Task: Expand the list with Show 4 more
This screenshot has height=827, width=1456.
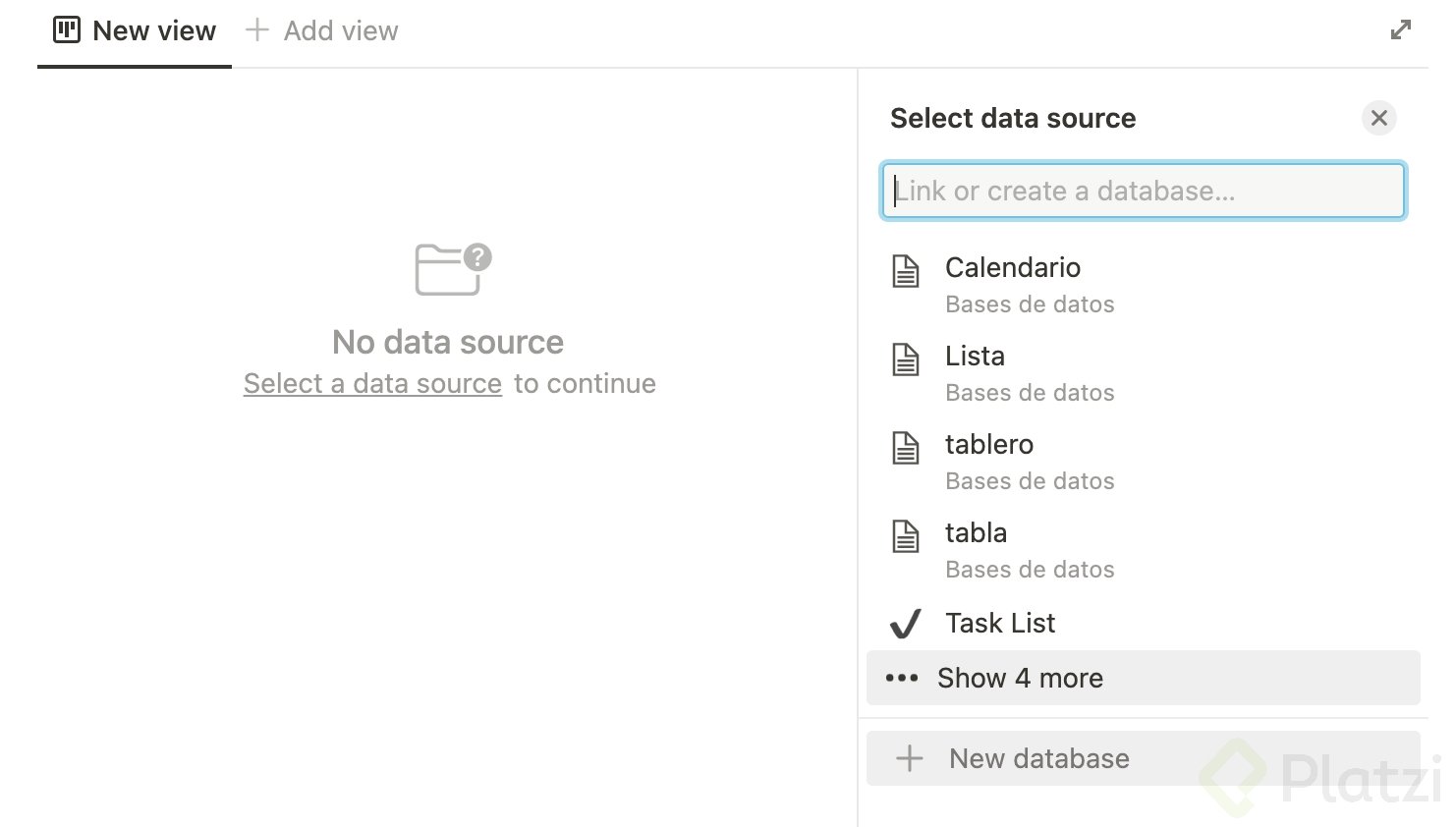Action: click(x=1020, y=678)
